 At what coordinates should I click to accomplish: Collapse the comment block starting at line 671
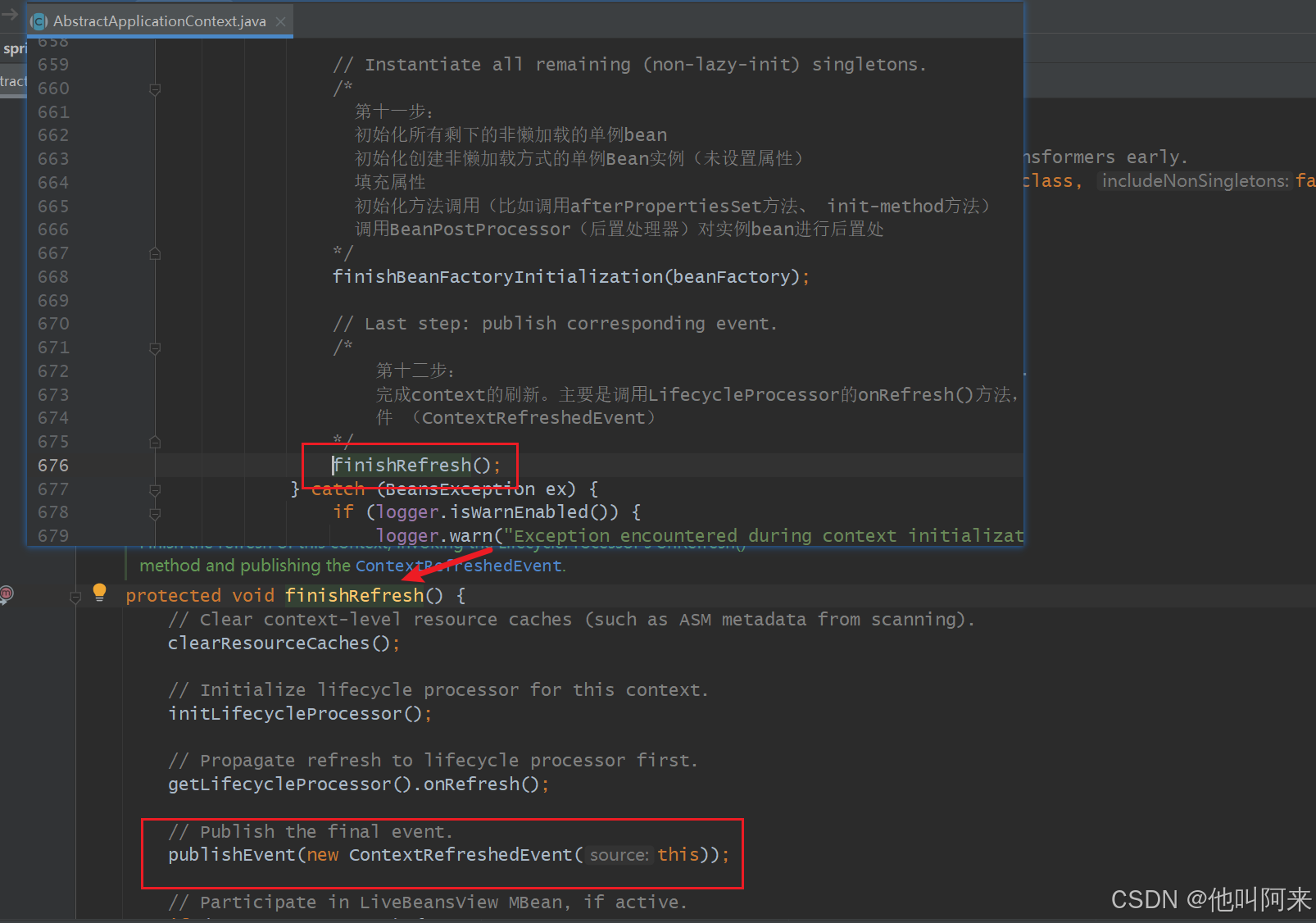coord(155,348)
